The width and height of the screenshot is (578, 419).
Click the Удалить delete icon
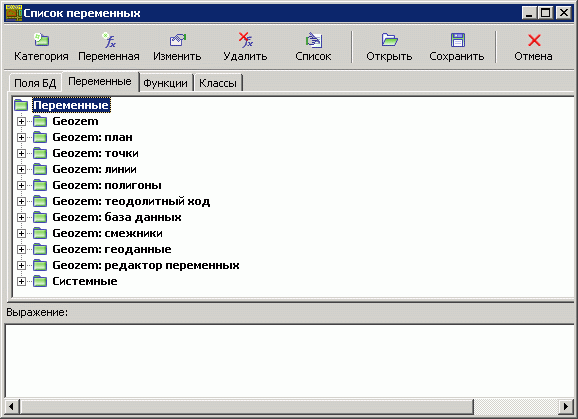(x=245, y=40)
